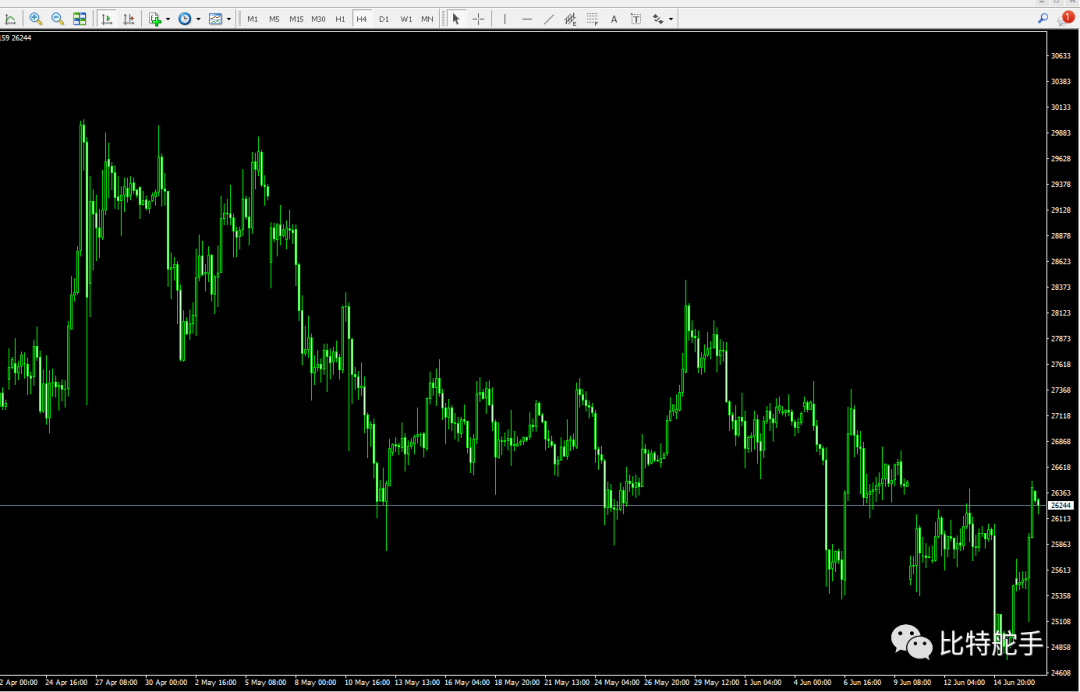This screenshot has height=692, width=1080.
Task: Open the arrows objects tool
Action: click(x=658, y=19)
